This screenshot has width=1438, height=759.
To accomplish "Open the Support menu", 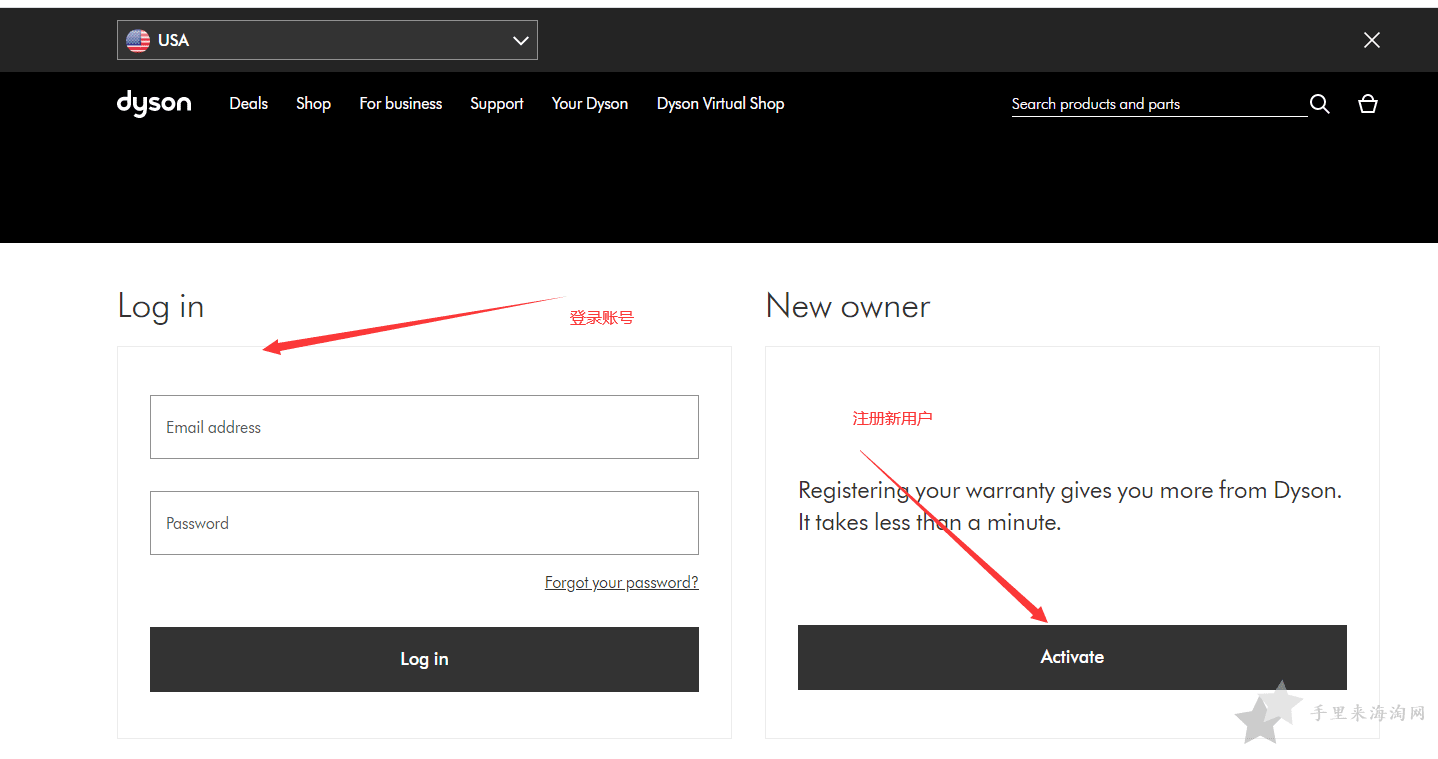I will pos(497,104).
